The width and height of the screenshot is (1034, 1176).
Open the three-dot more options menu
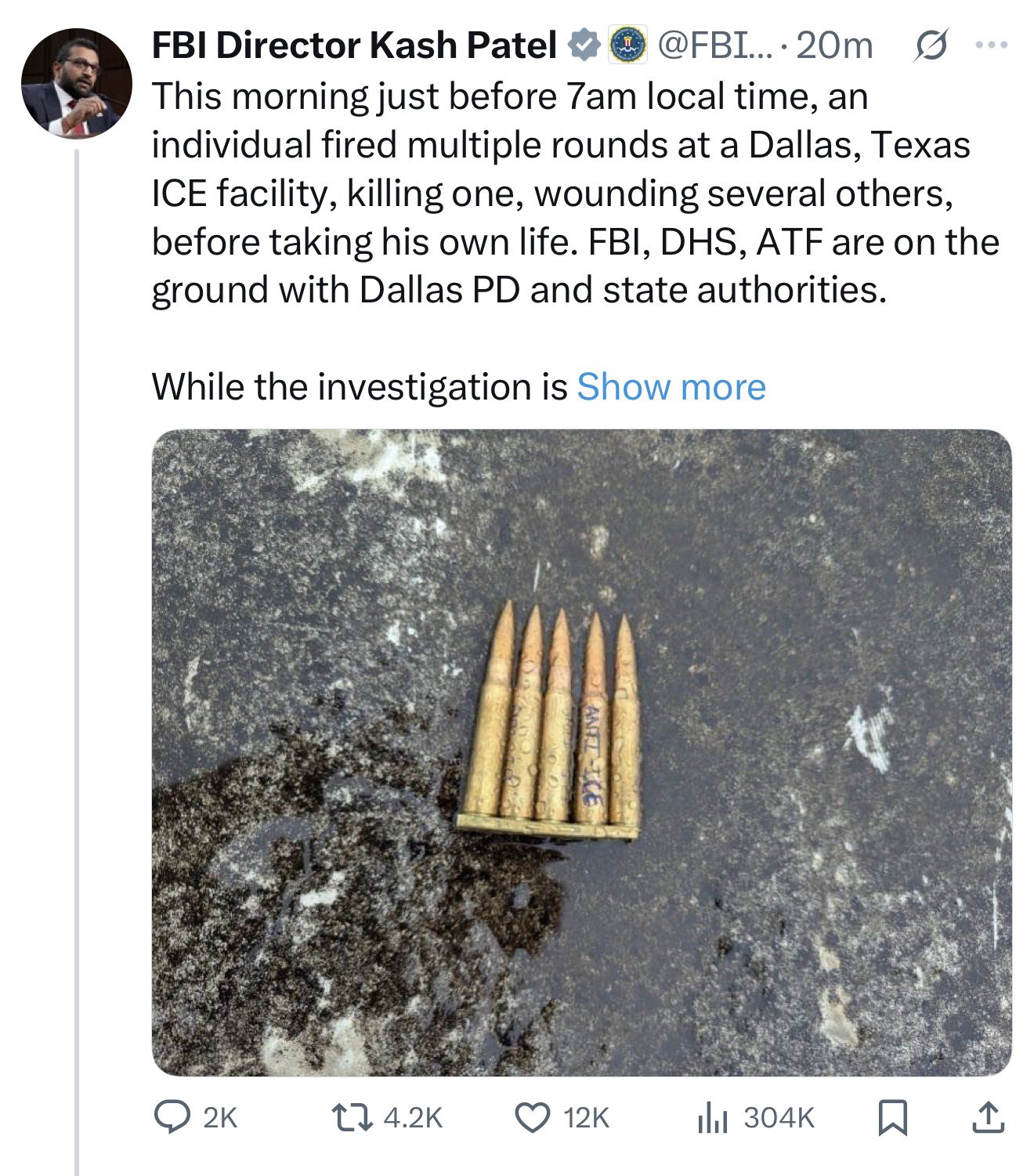pos(992,45)
